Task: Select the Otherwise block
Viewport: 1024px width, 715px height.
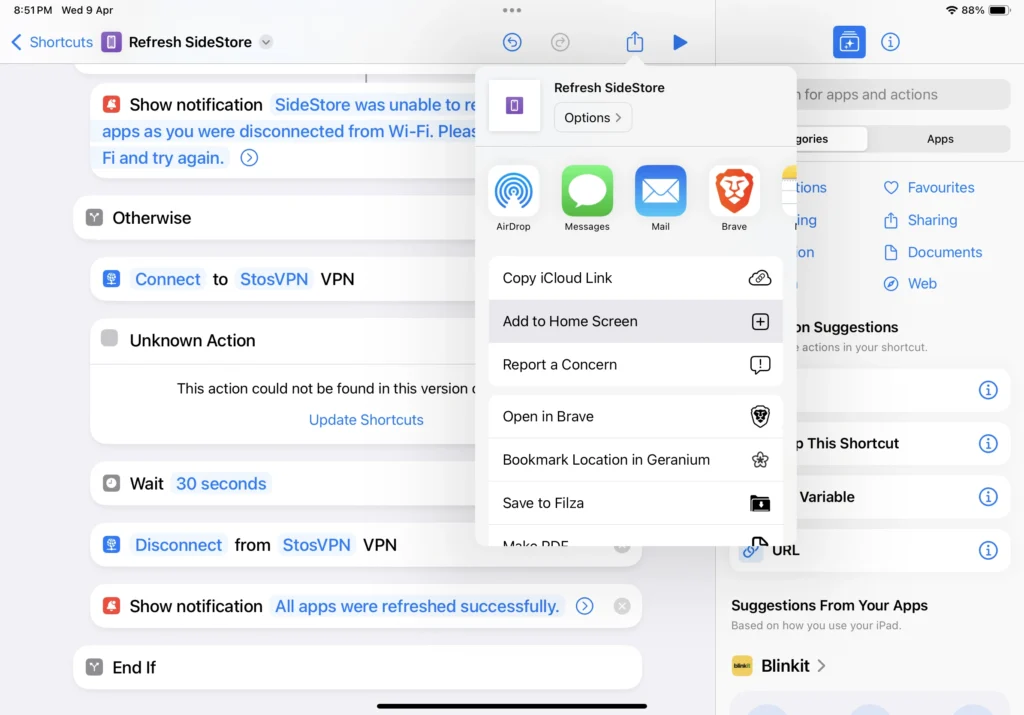Action: [274, 218]
